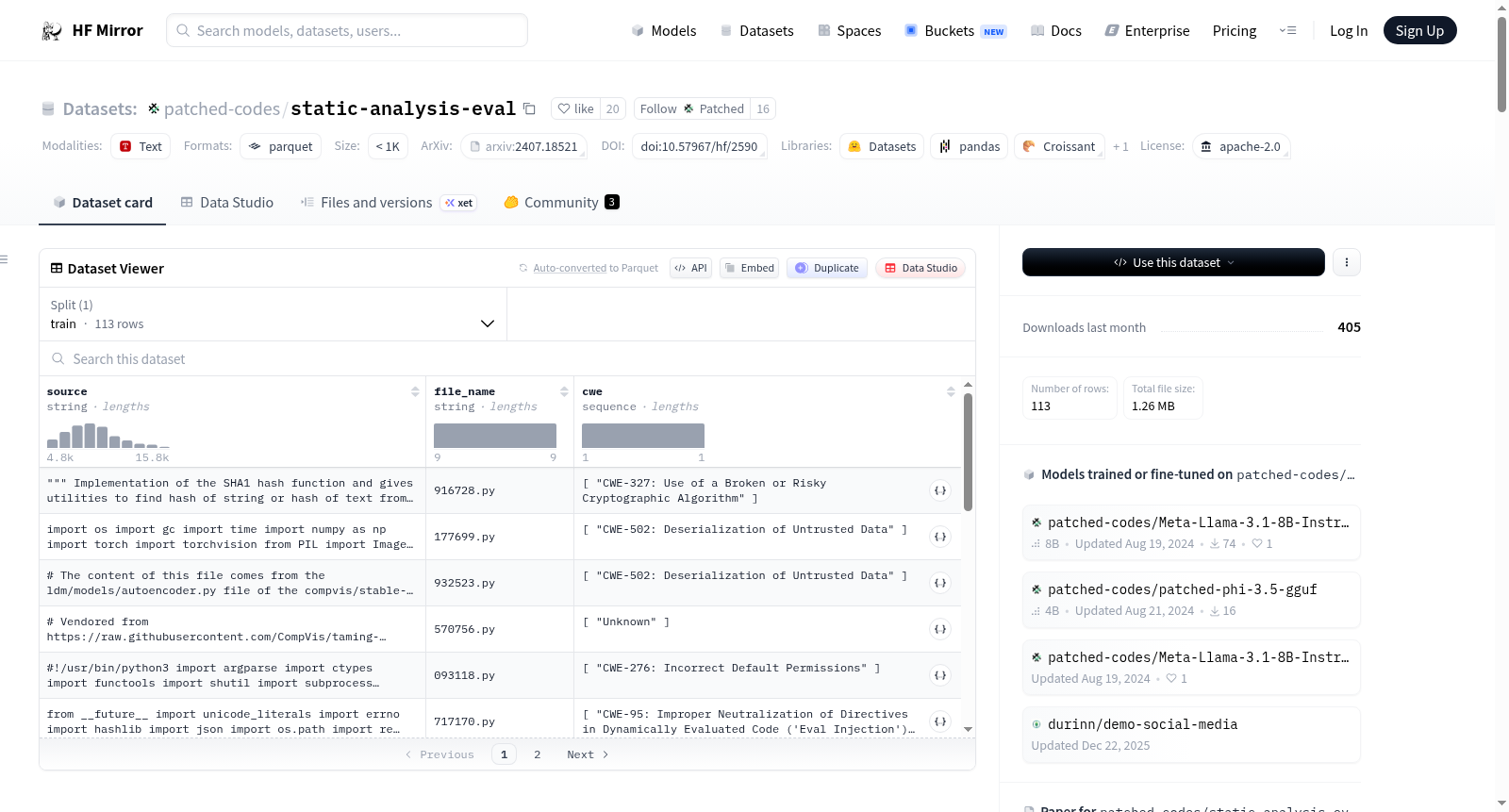Image resolution: width=1509 pixels, height=812 pixels.
Task: Click the Patched follower count 16
Action: [x=763, y=109]
